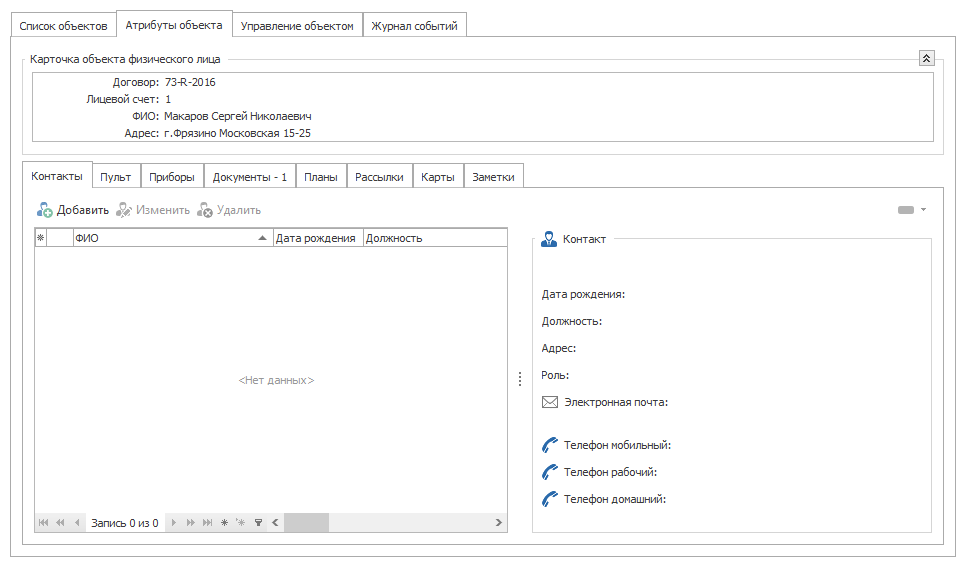Screen dimensions: 966x567
Task: Click the contract number 73-R-2016
Action: (190, 82)
